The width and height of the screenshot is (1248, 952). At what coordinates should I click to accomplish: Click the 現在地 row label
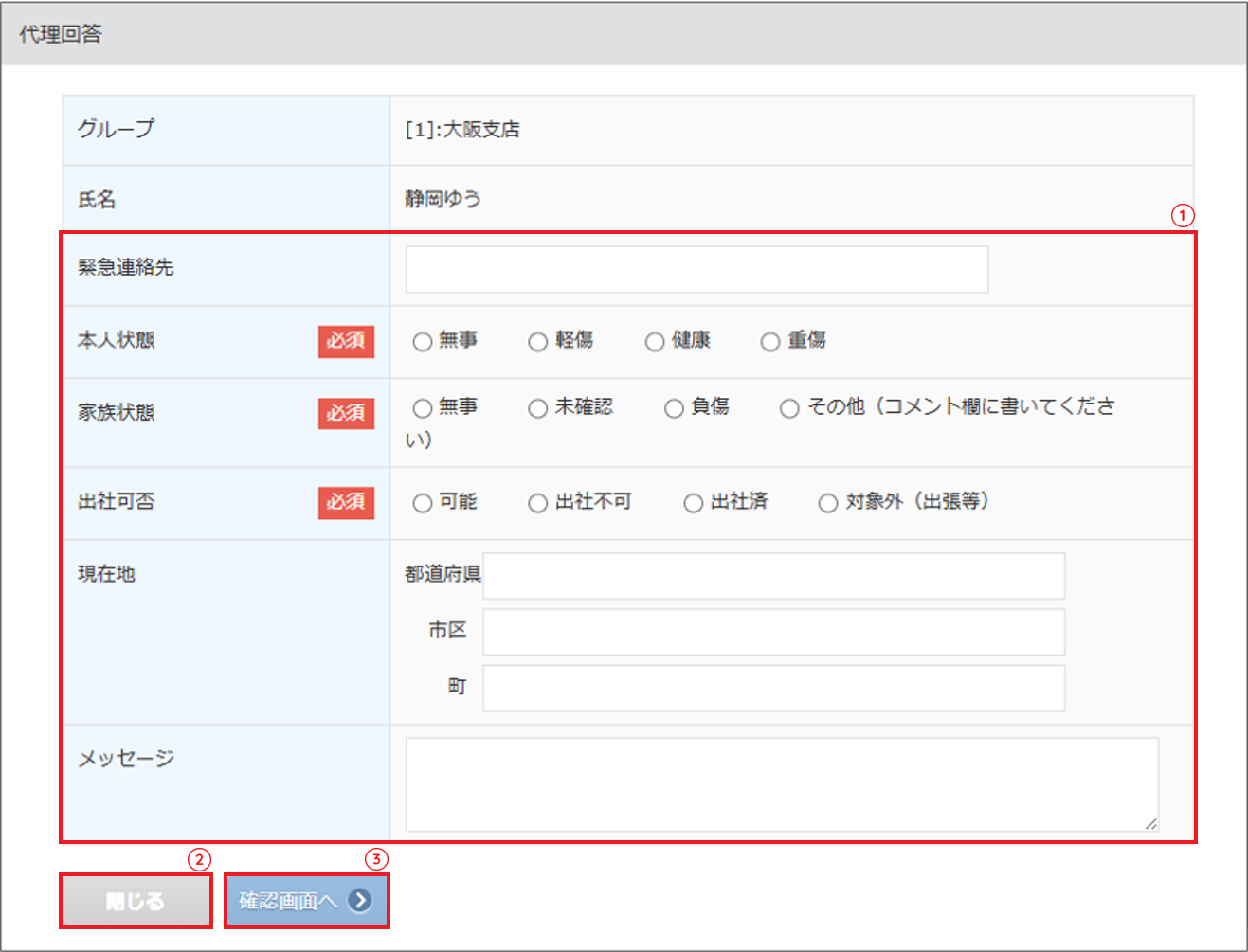point(106,574)
